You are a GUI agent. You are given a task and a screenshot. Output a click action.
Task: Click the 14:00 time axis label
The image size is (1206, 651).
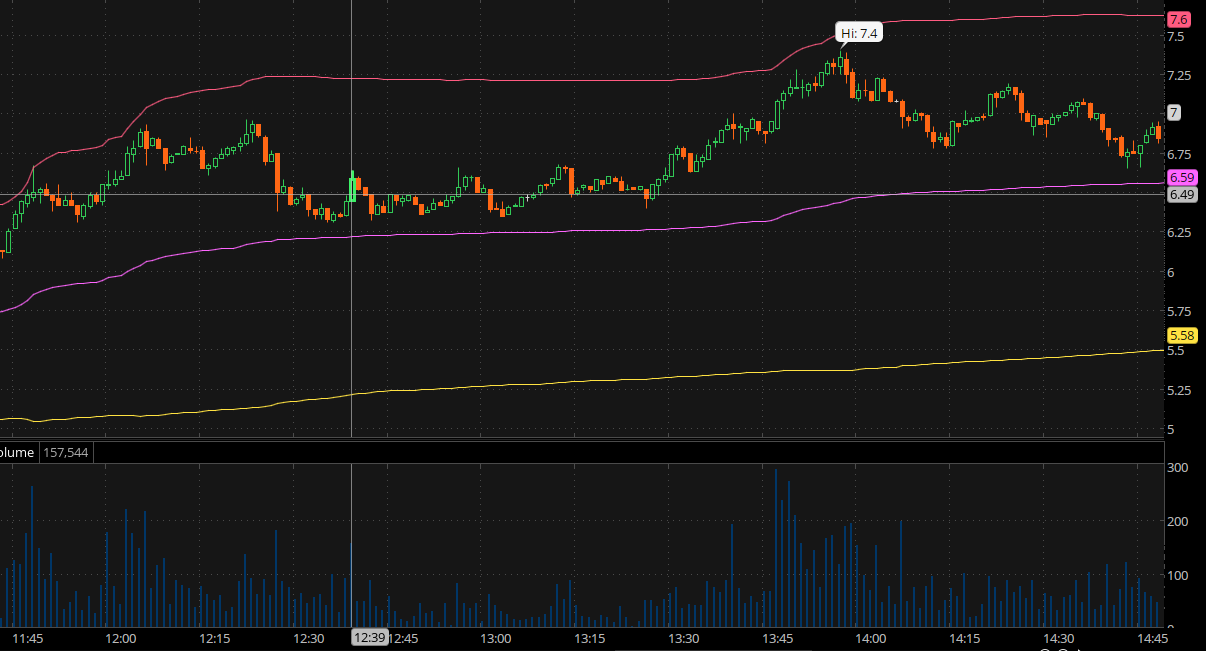coord(871,638)
